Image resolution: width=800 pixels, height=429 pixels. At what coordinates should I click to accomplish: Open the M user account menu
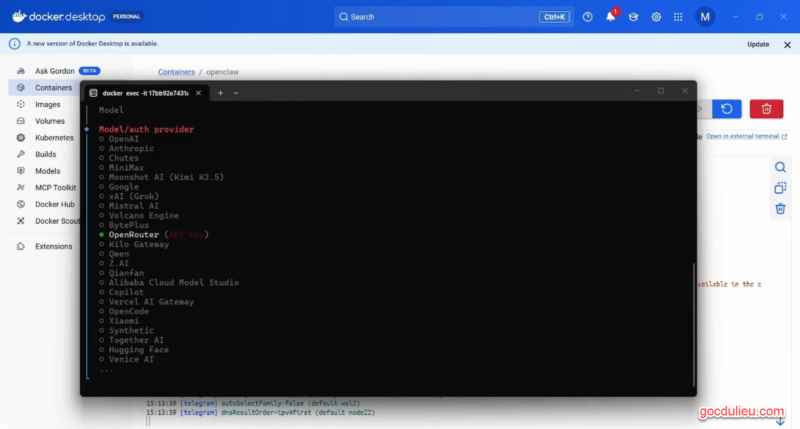pyautogui.click(x=706, y=17)
